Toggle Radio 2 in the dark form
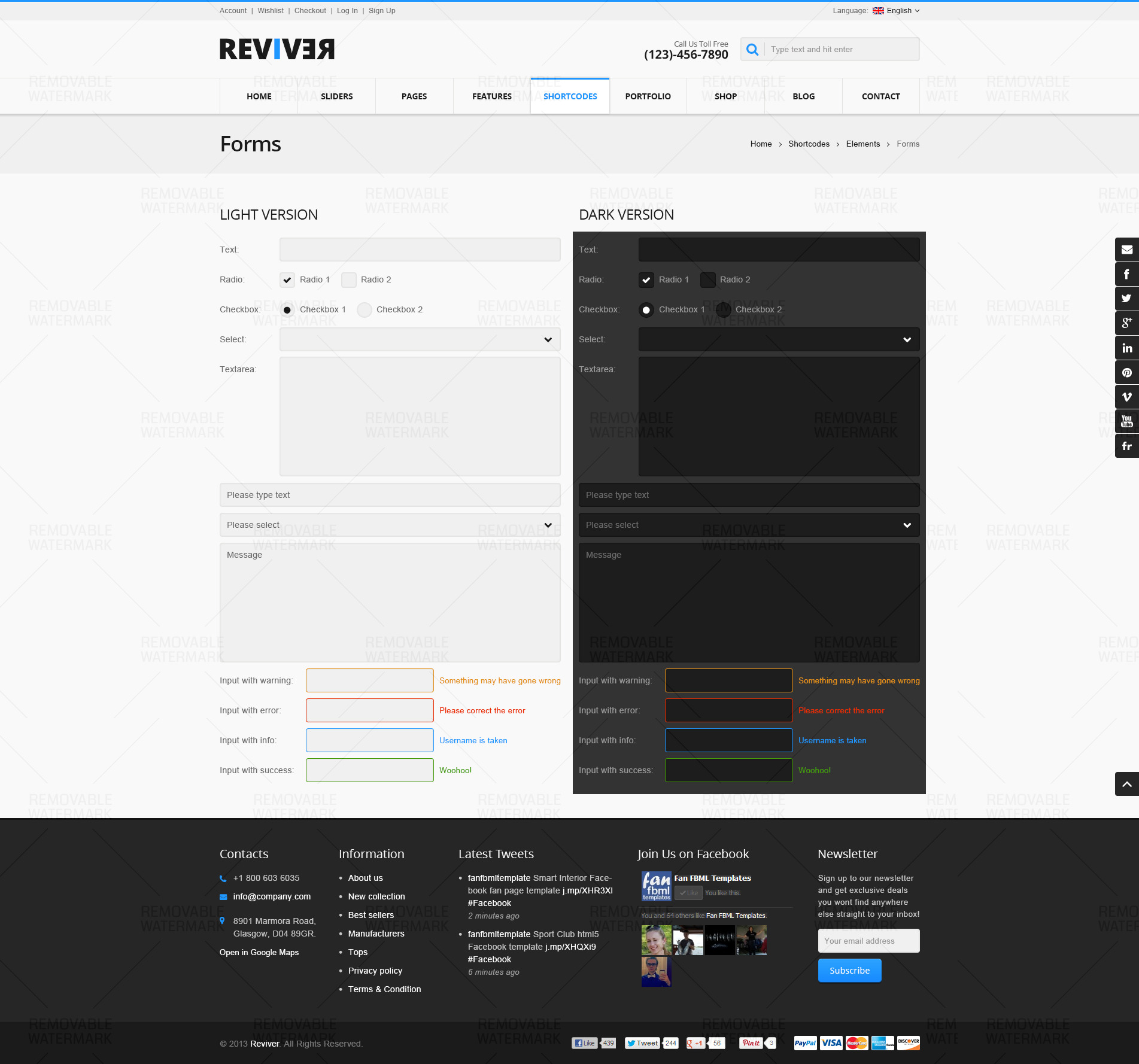This screenshot has width=1139, height=1064. pyautogui.click(x=708, y=280)
